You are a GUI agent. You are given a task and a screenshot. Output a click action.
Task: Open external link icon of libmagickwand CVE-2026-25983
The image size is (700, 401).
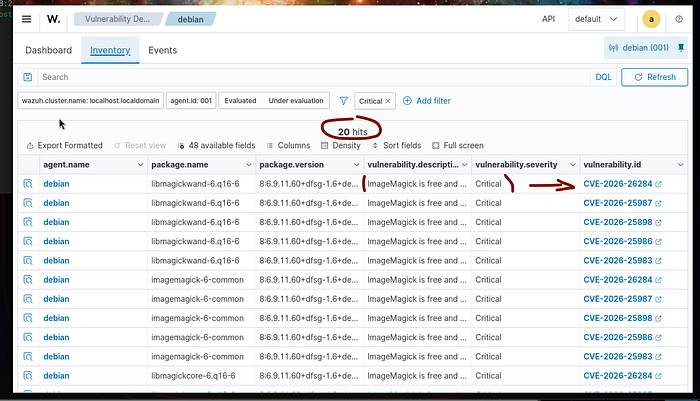coord(658,261)
